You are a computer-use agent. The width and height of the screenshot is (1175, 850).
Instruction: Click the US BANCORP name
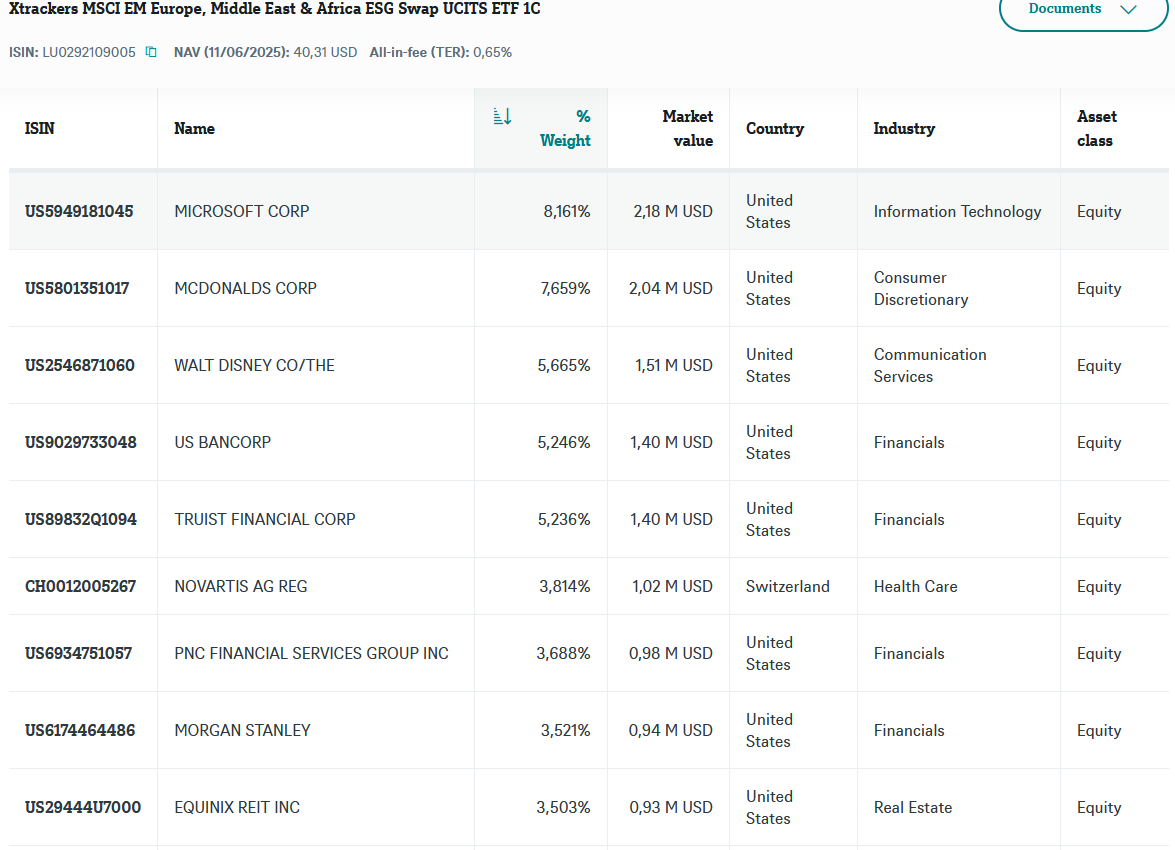pos(223,442)
